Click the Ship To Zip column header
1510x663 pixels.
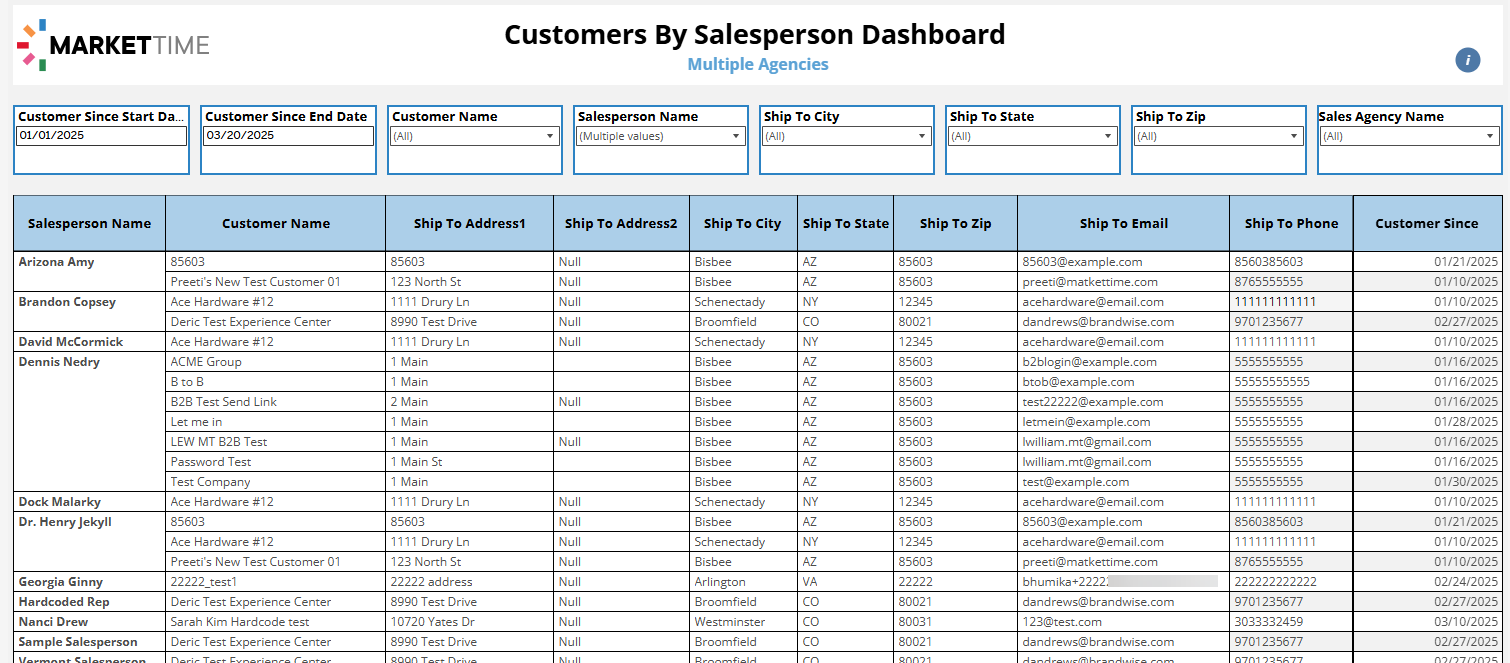pyautogui.click(x=956, y=223)
